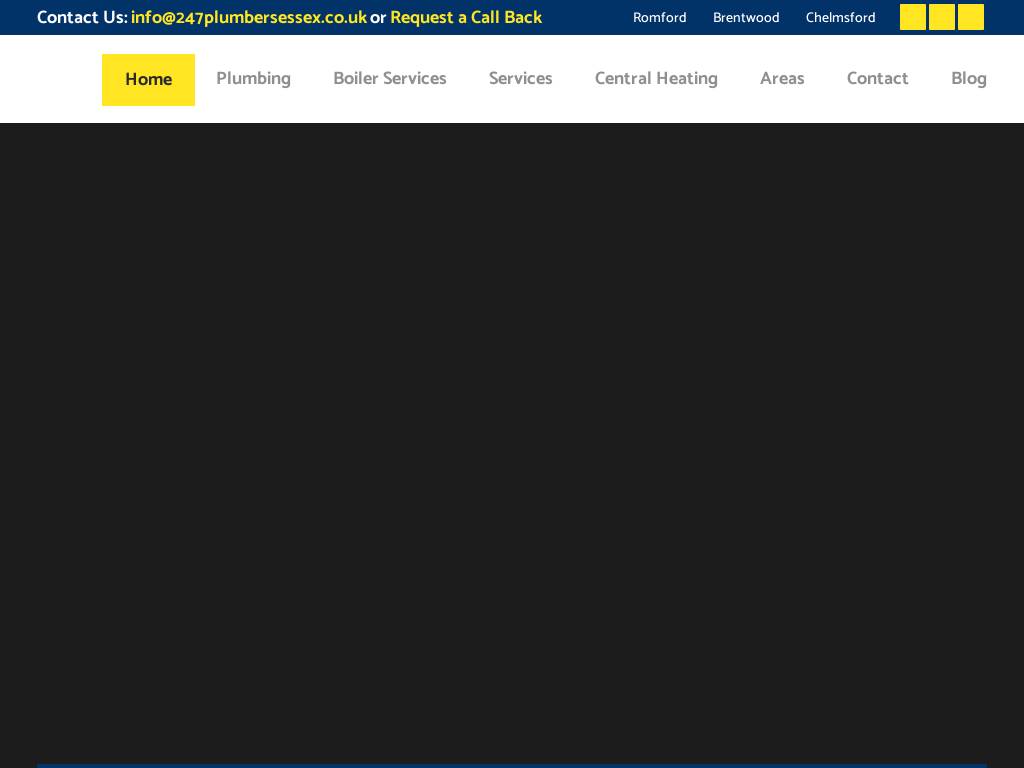This screenshot has height=768, width=1024.
Task: Open the Brentwood location link
Action: 746,18
